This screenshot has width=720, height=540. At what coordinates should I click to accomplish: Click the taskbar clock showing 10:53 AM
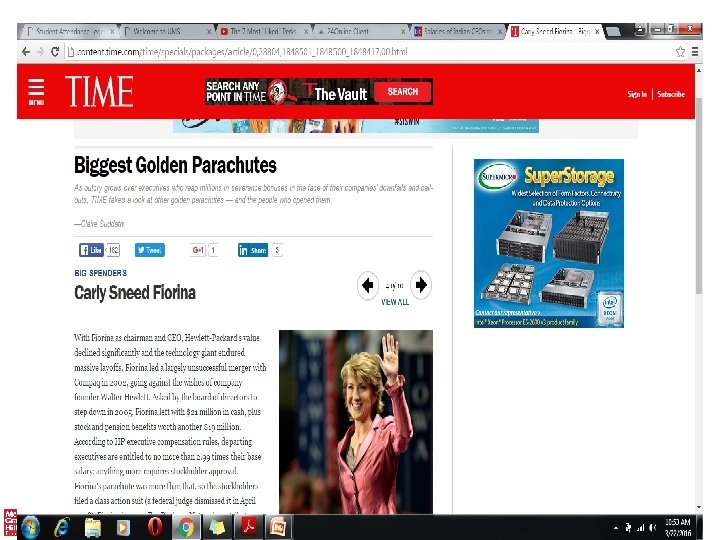tap(677, 527)
